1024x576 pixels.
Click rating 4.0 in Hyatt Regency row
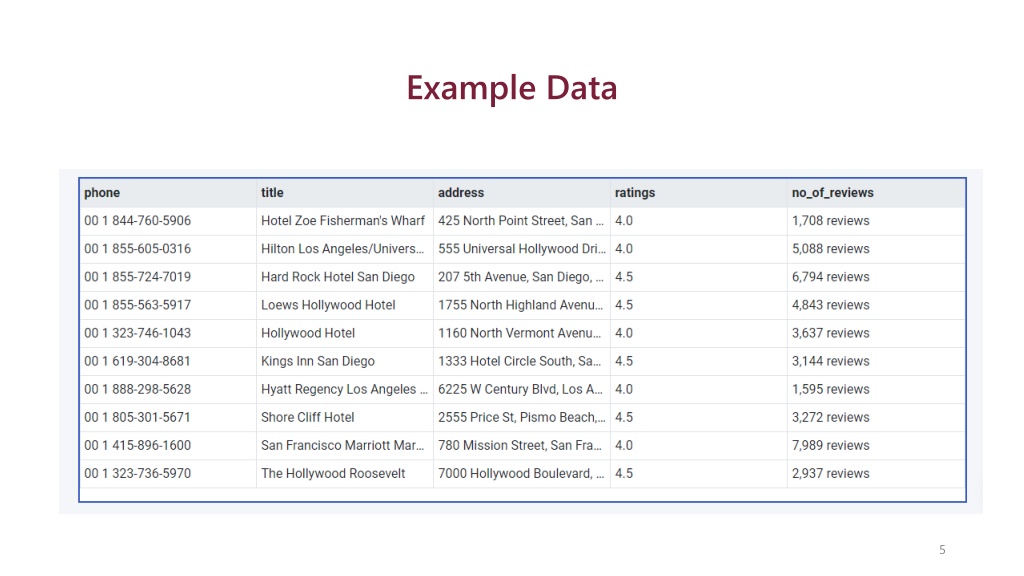624,389
